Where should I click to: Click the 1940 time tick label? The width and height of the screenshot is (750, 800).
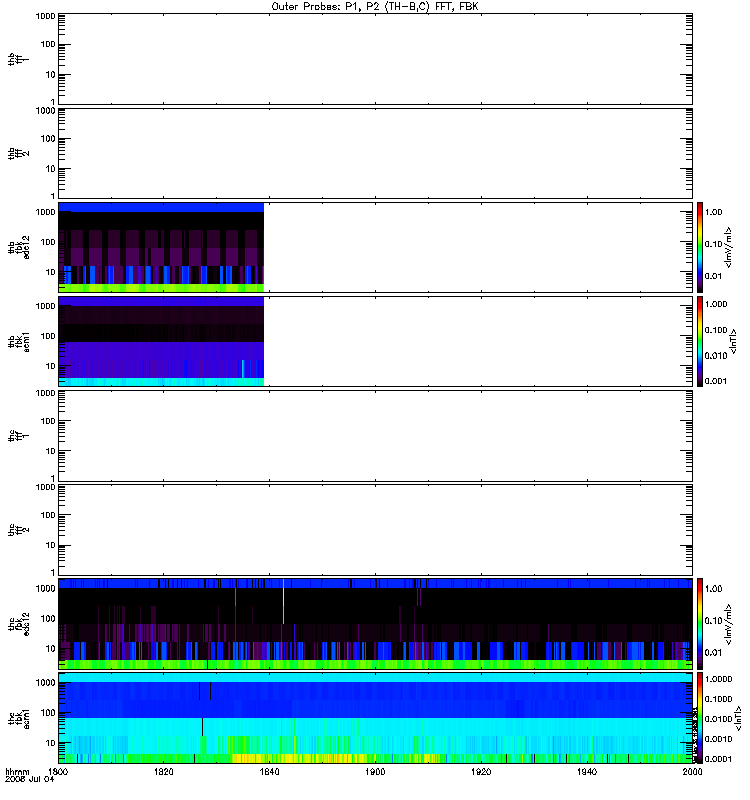(587, 771)
